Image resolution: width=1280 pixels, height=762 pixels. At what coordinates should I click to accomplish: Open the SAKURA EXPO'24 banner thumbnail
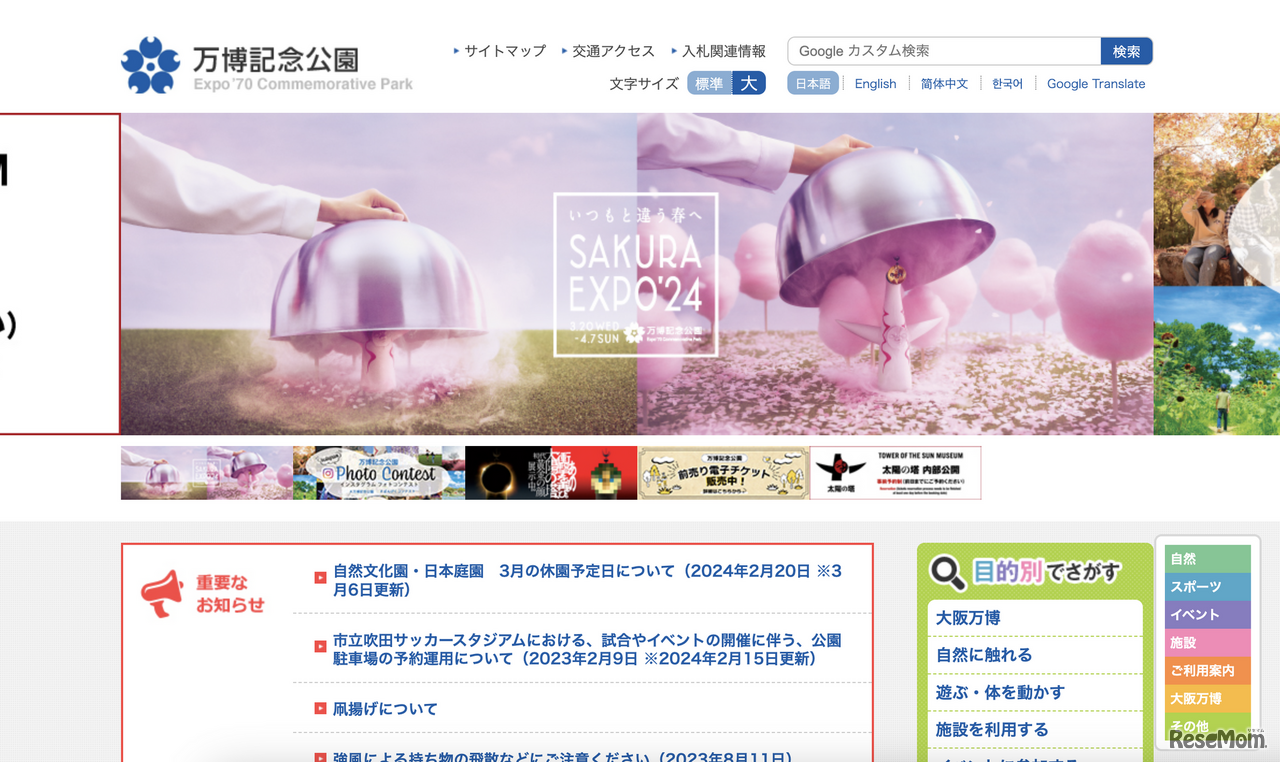206,471
